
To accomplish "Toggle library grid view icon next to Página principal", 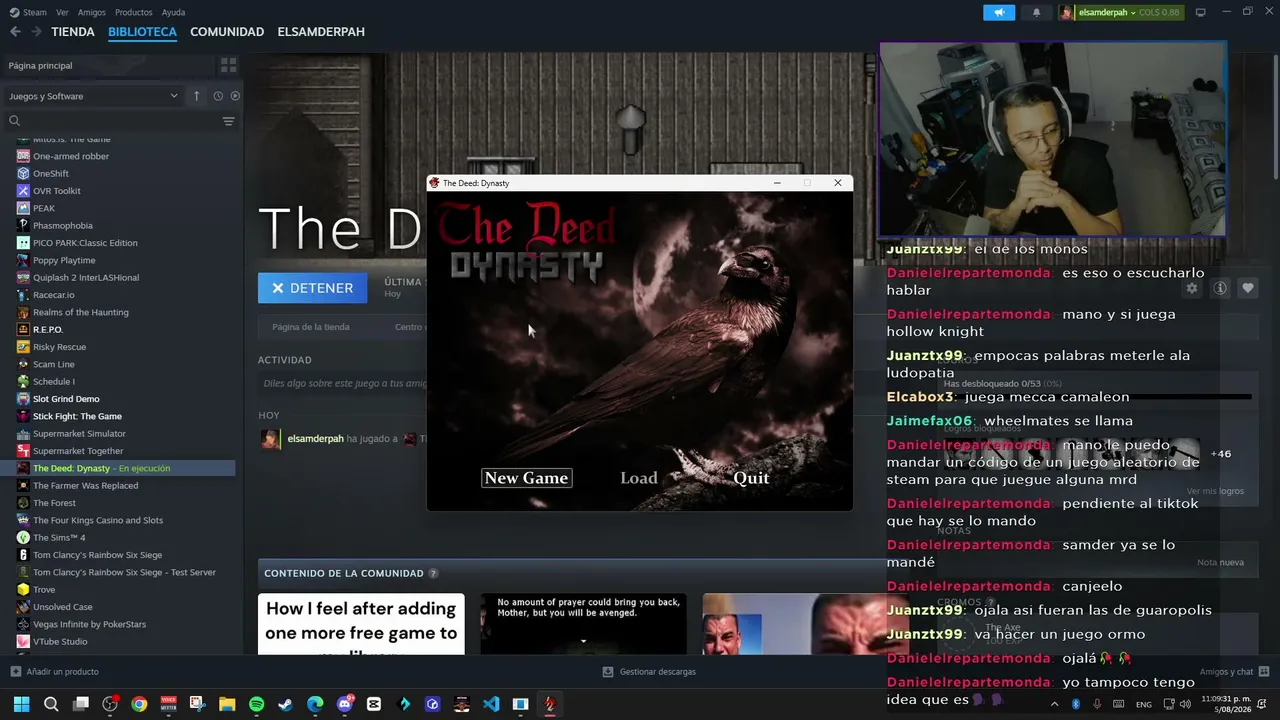I will coord(229,65).
